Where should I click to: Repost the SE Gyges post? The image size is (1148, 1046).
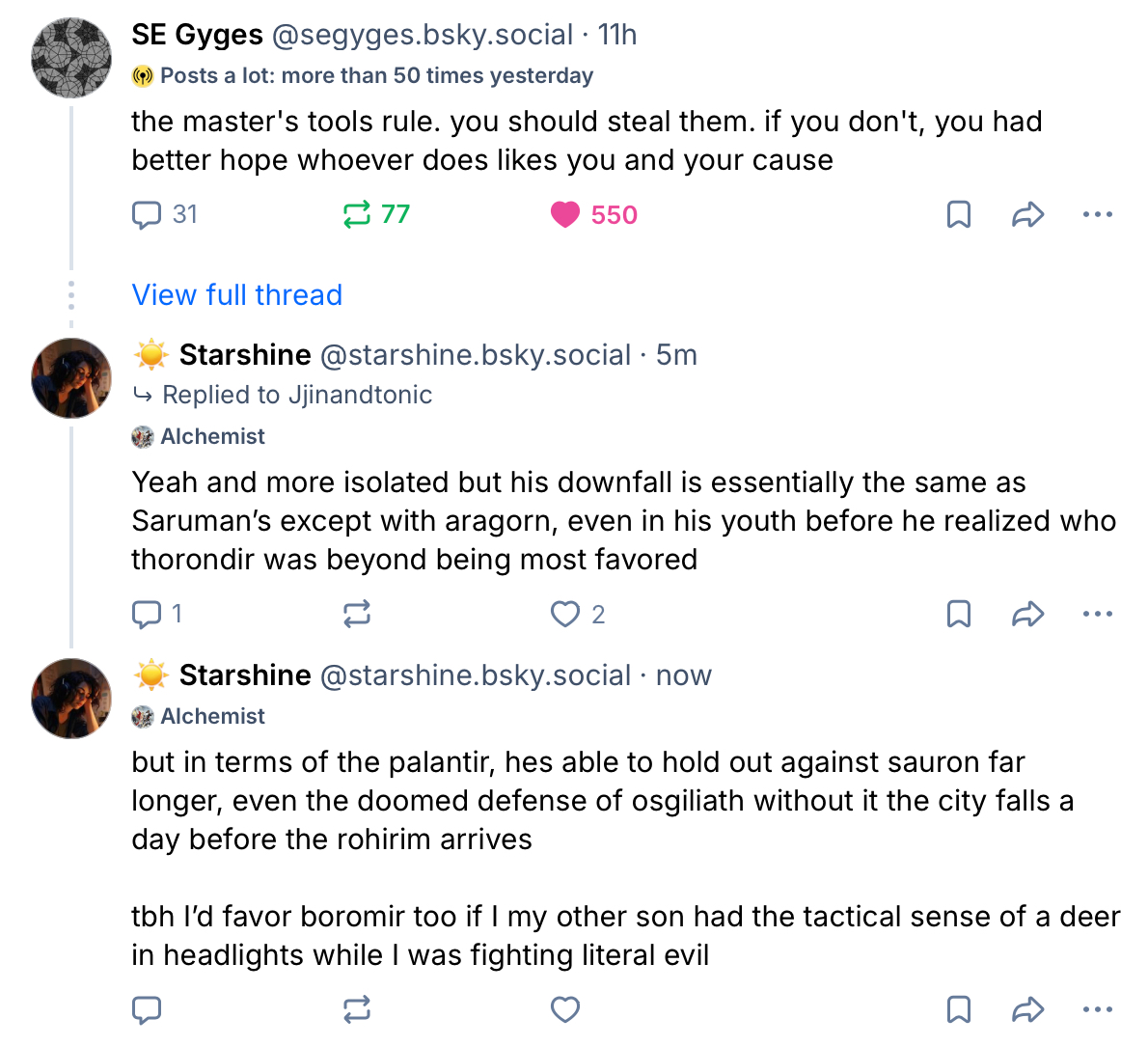tap(357, 214)
